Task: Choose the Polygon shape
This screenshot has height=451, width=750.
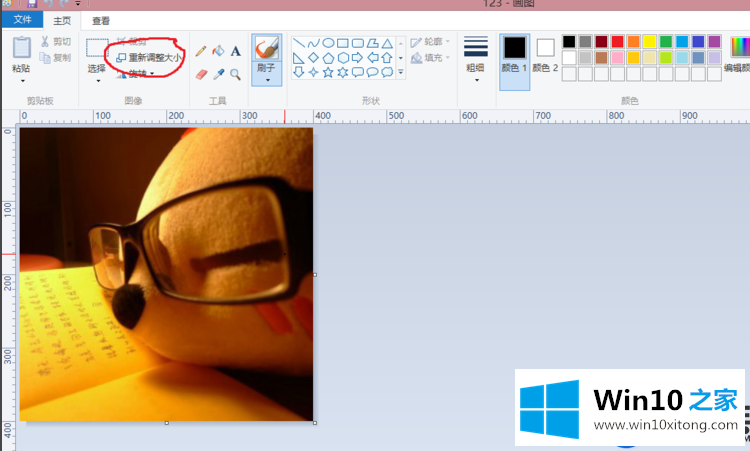Action: (372, 43)
